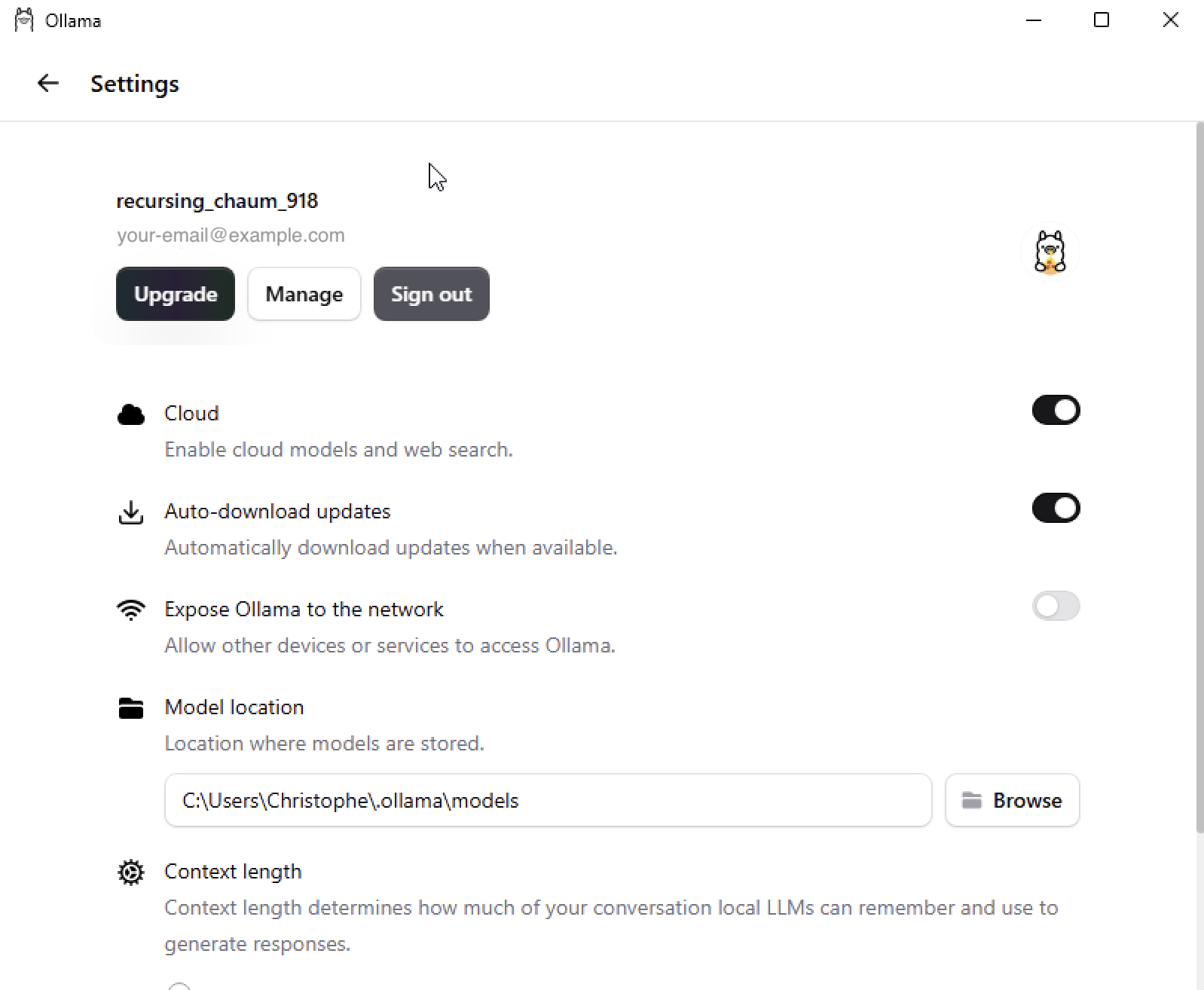
Task: Go back using the Settings back arrow
Action: 48,83
